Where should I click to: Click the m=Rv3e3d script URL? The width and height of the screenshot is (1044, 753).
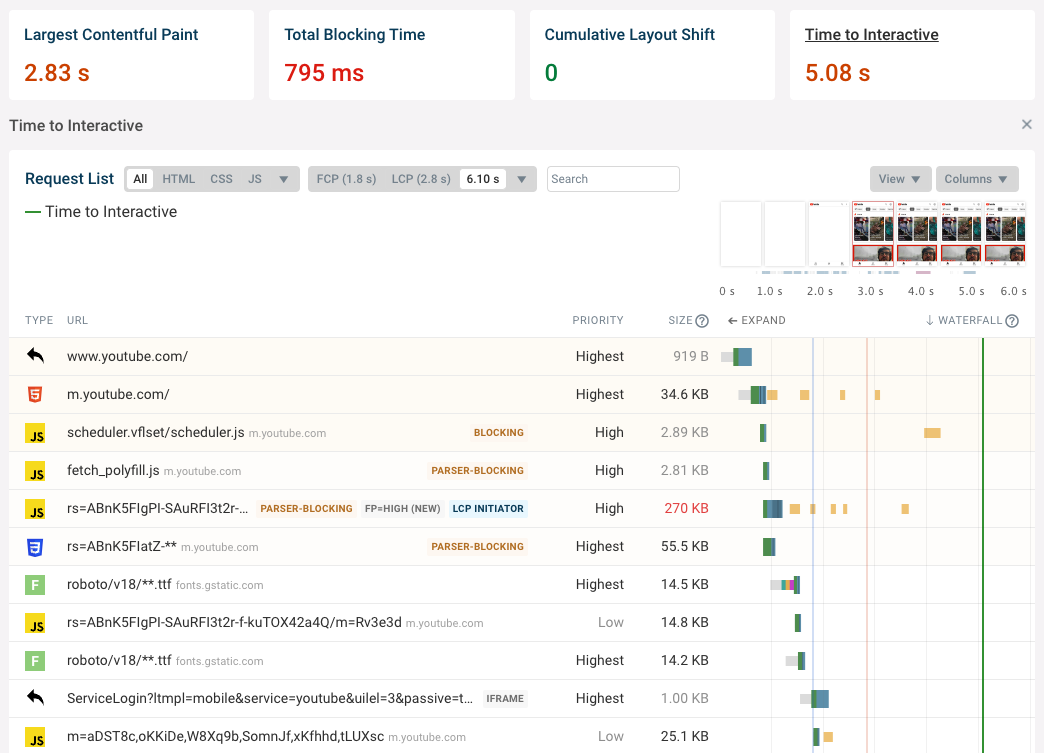[234, 622]
